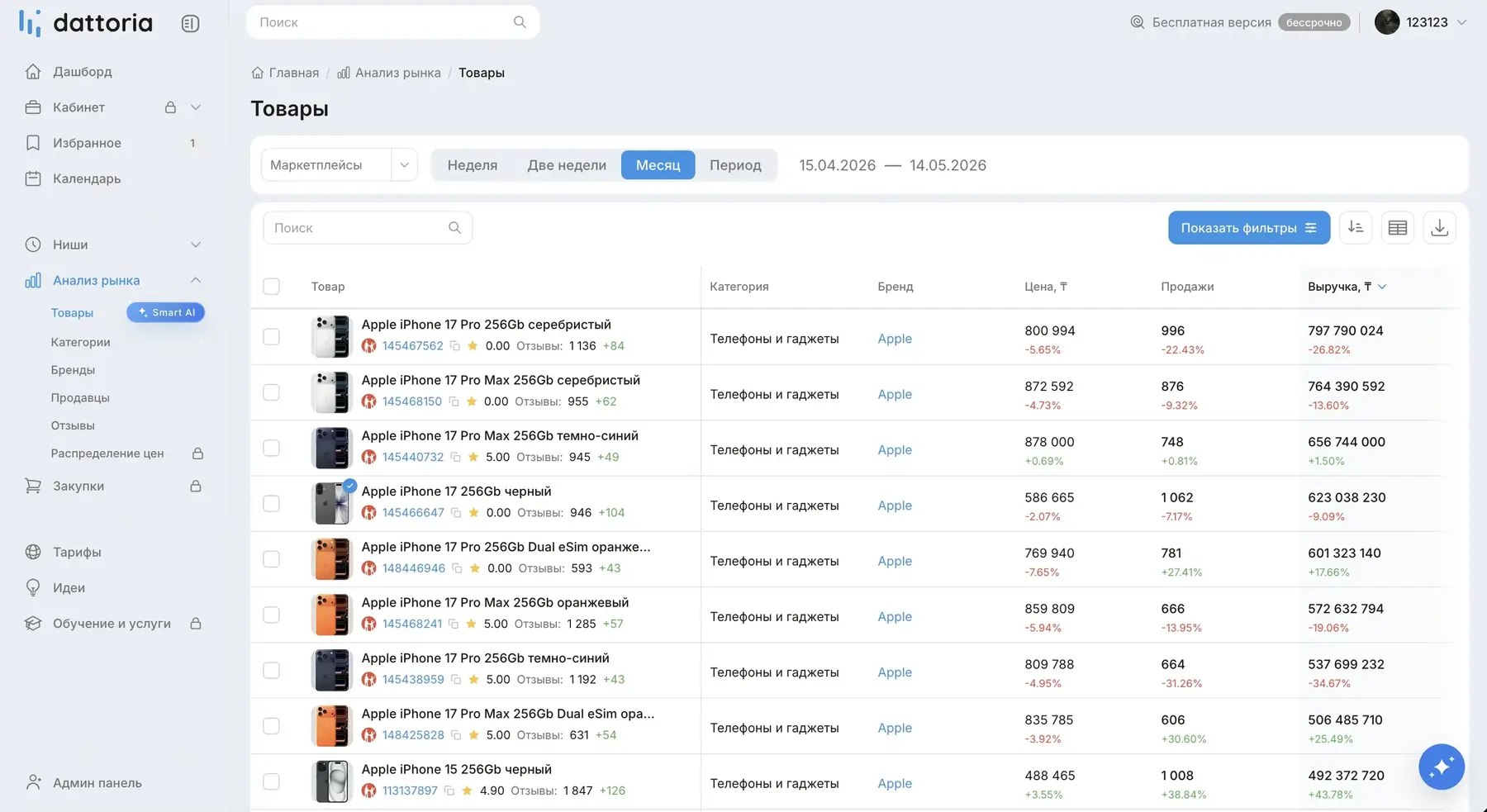Screen dimensions: 1487x812
Task: Open the Дашборд page
Action: click(x=83, y=72)
